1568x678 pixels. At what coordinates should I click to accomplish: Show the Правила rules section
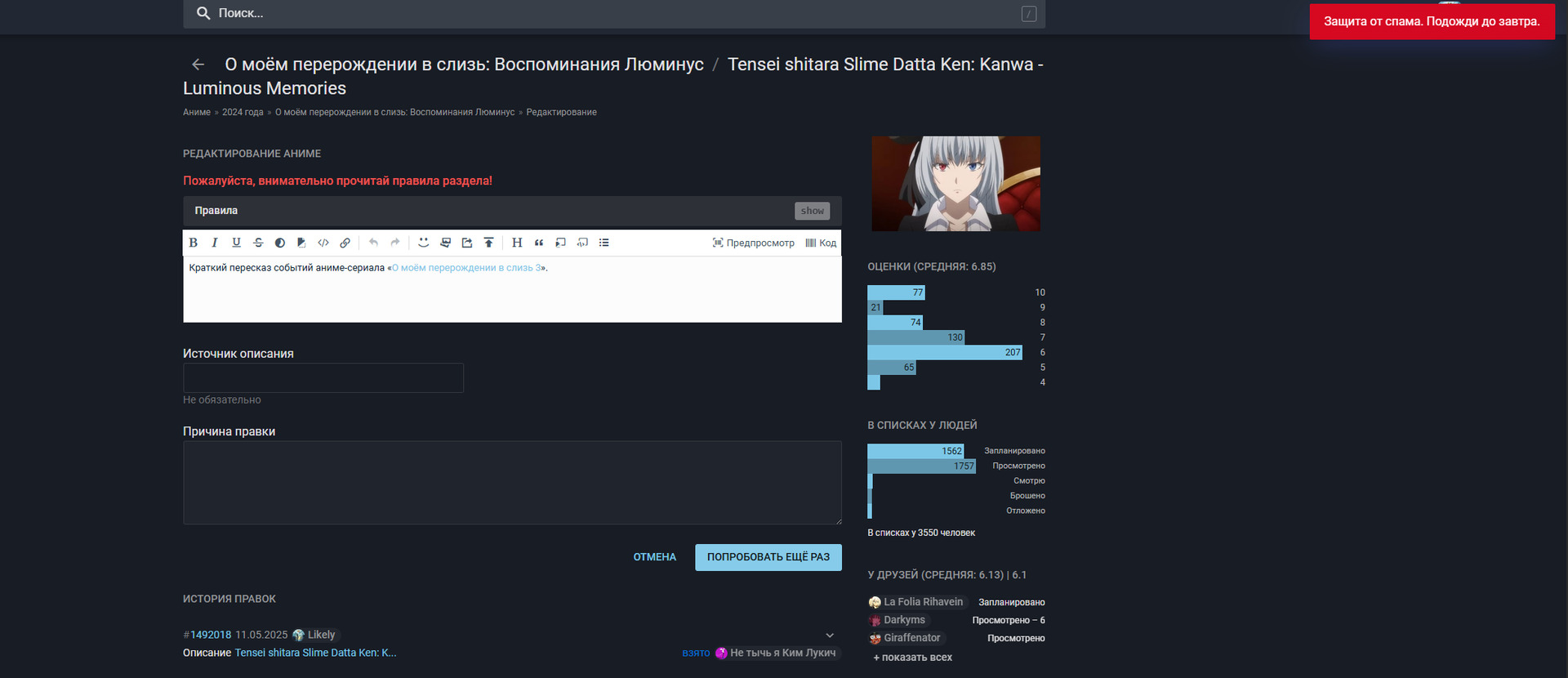pos(812,211)
